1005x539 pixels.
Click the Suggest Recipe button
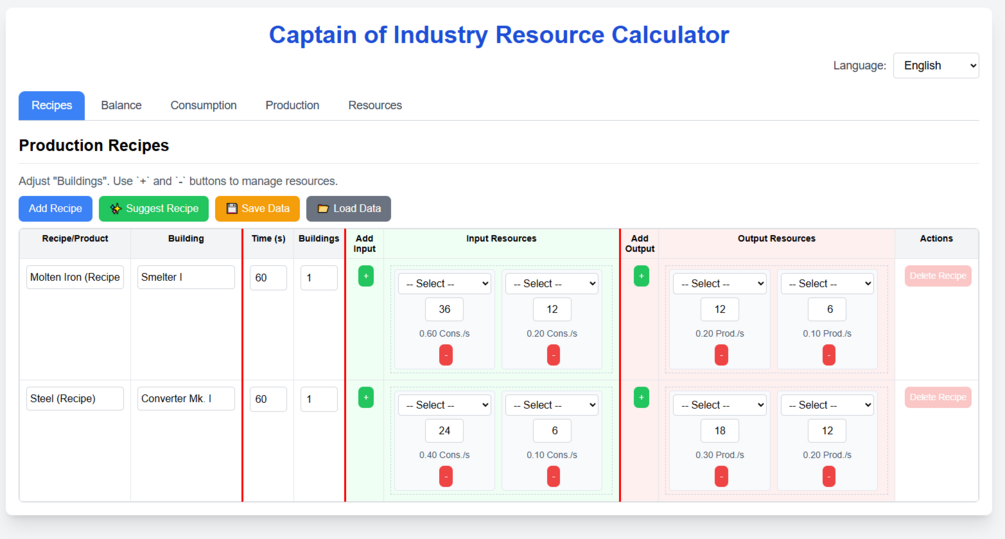point(154,209)
